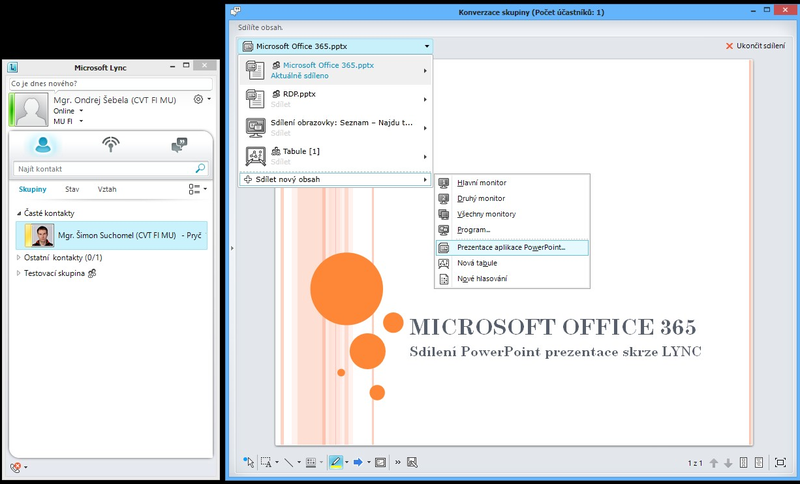Open gear menu dropdown arrow in Lync
Screen dimensions: 800x484
coord(209,99)
